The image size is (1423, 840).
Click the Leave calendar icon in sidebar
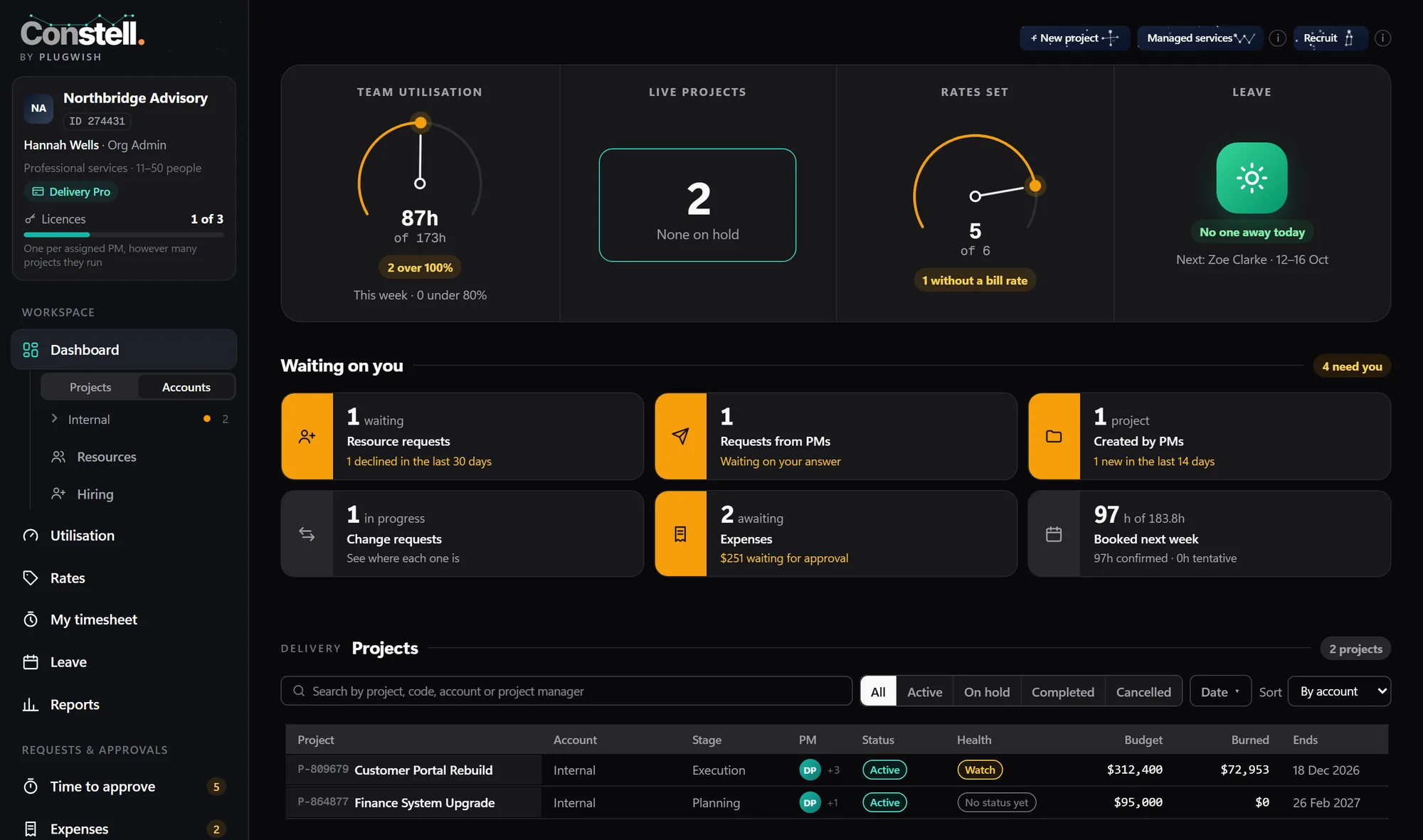[31, 662]
